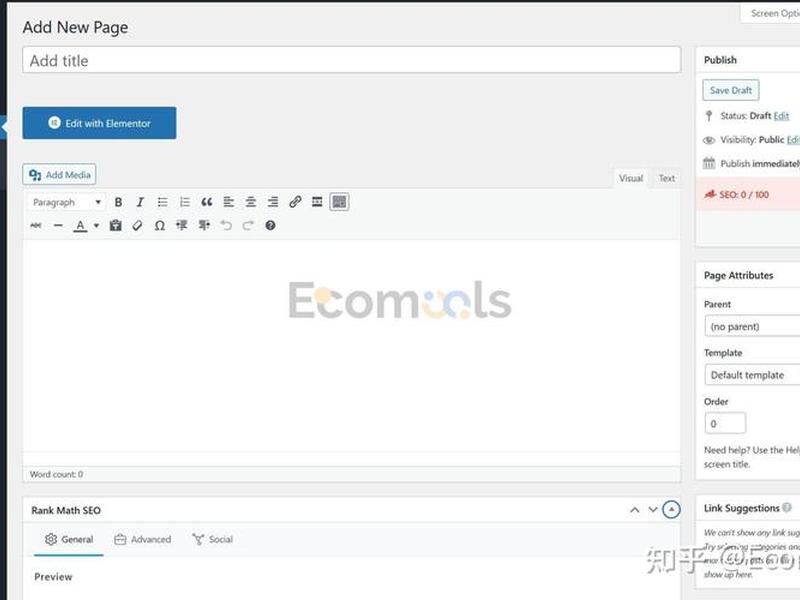Toggle the toolbar kitchen sink button
The height and width of the screenshot is (600, 800).
pyautogui.click(x=339, y=202)
